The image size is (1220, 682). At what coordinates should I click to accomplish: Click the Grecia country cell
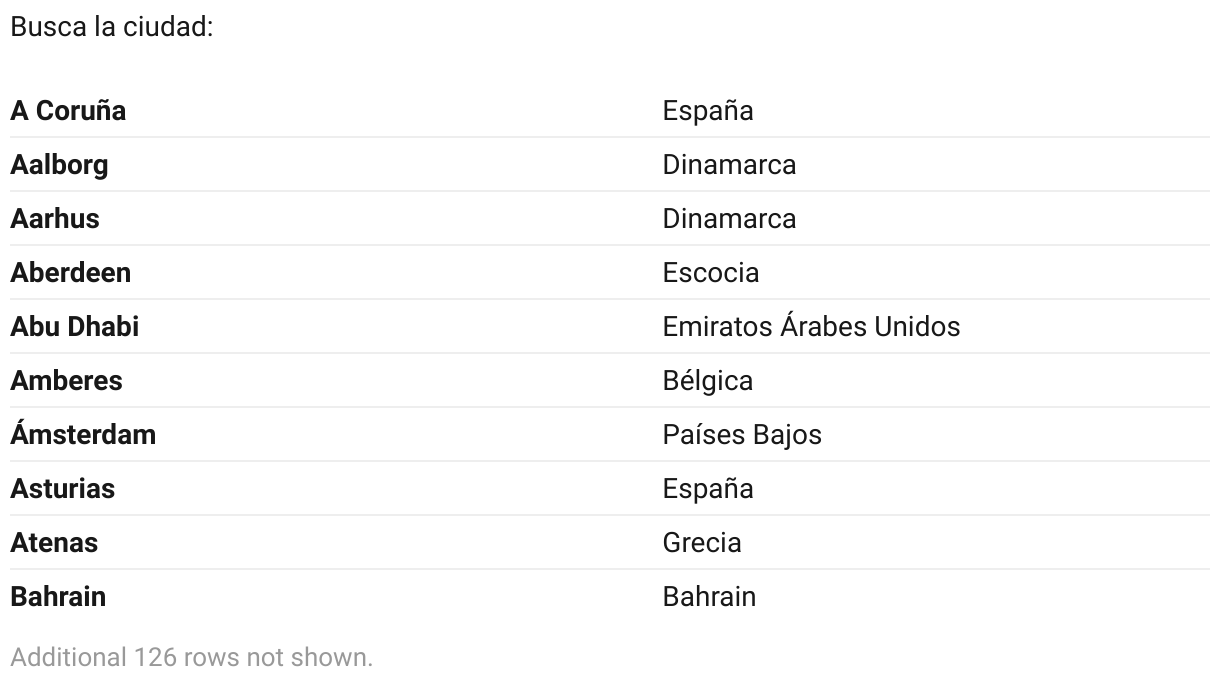pyautogui.click(x=701, y=542)
